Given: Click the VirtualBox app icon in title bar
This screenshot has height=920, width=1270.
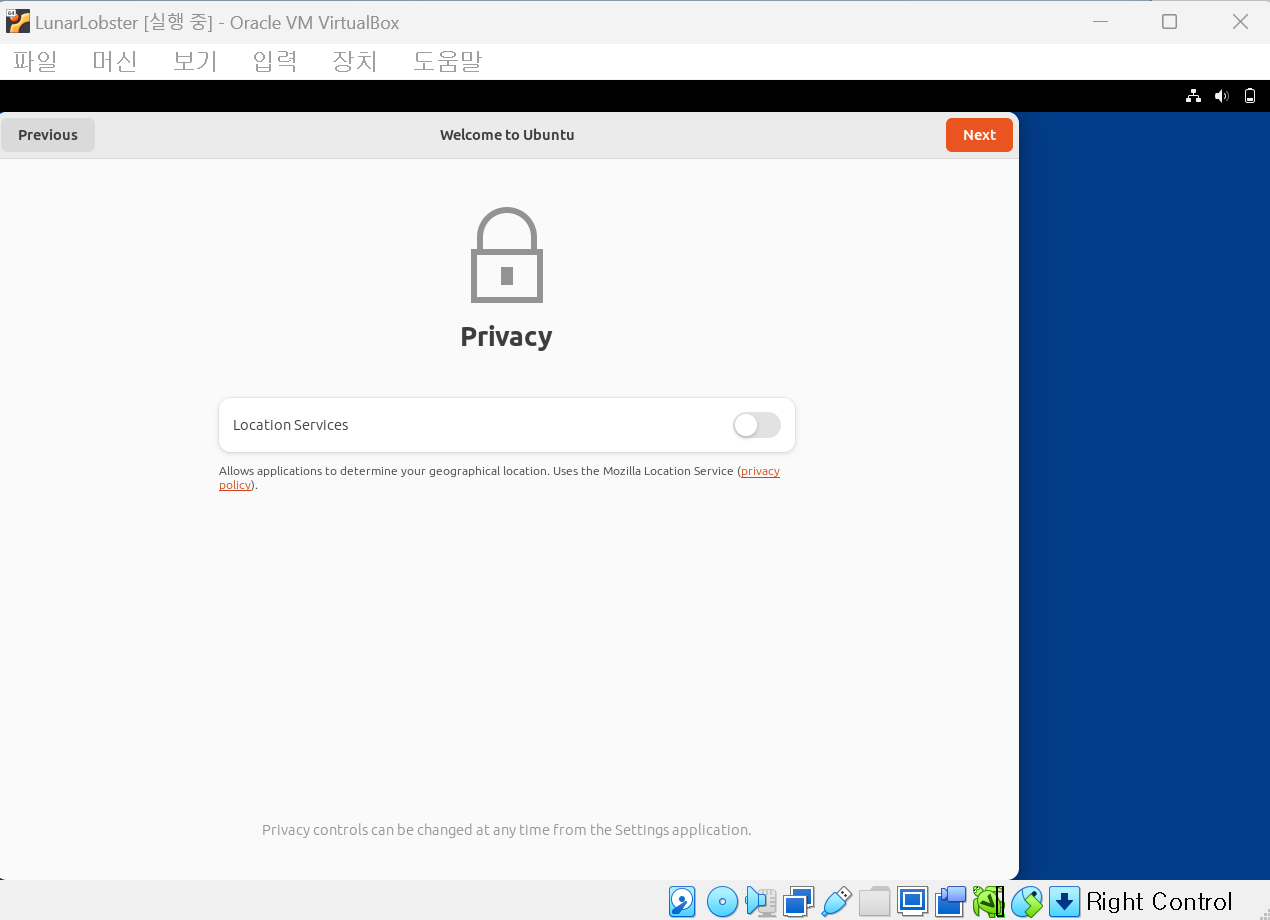Looking at the screenshot, I should point(17,21).
